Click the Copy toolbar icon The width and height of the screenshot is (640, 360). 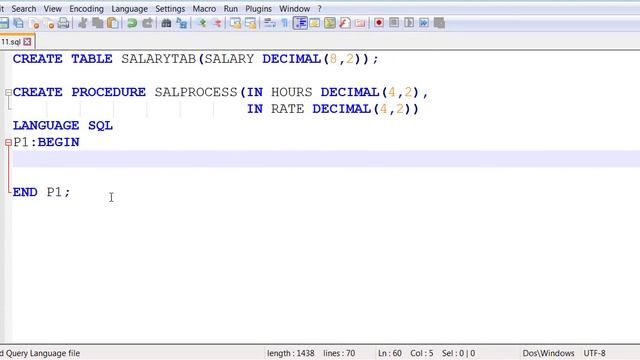coord(98,23)
